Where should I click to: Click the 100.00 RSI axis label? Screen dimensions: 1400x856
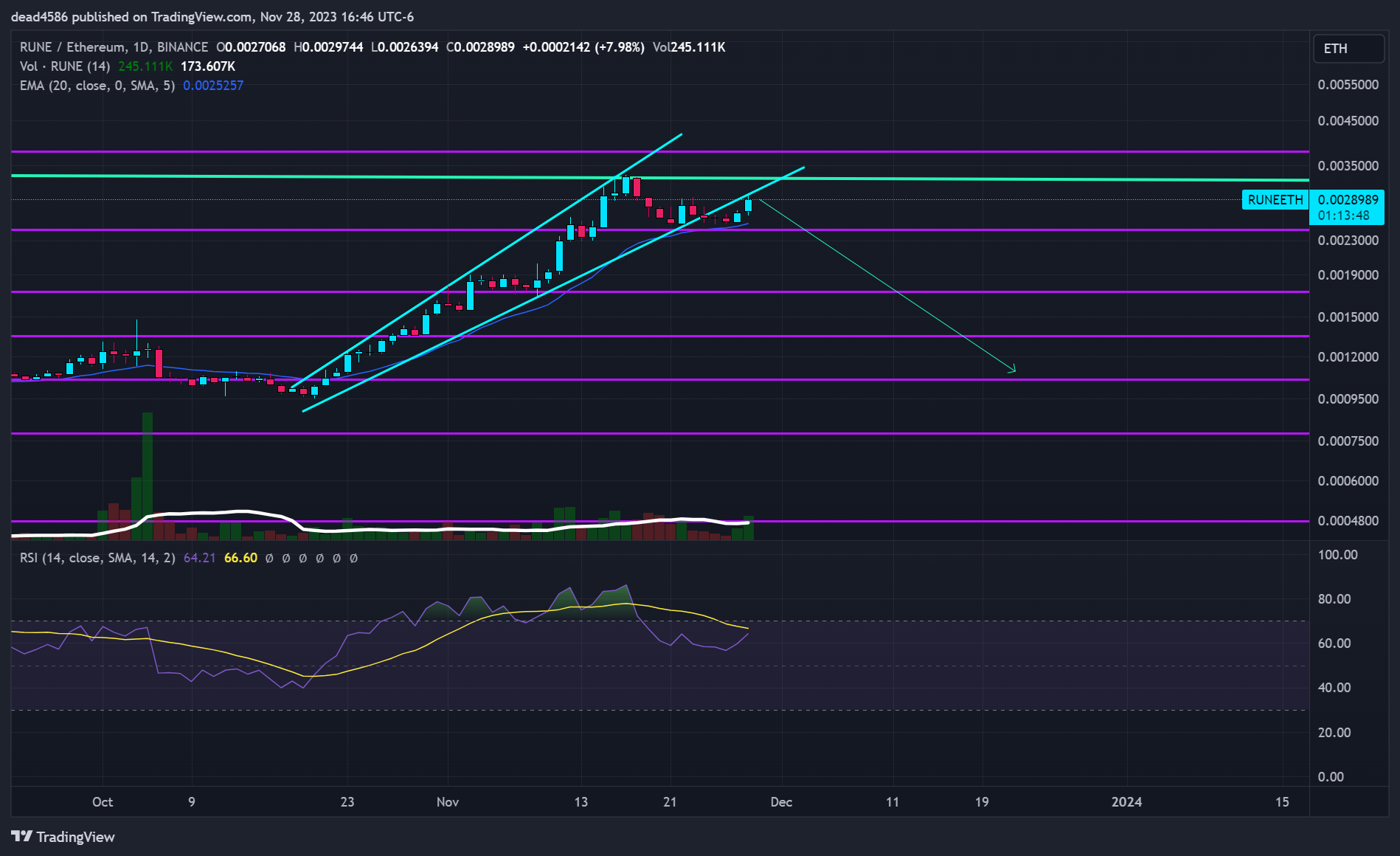[x=1337, y=555]
